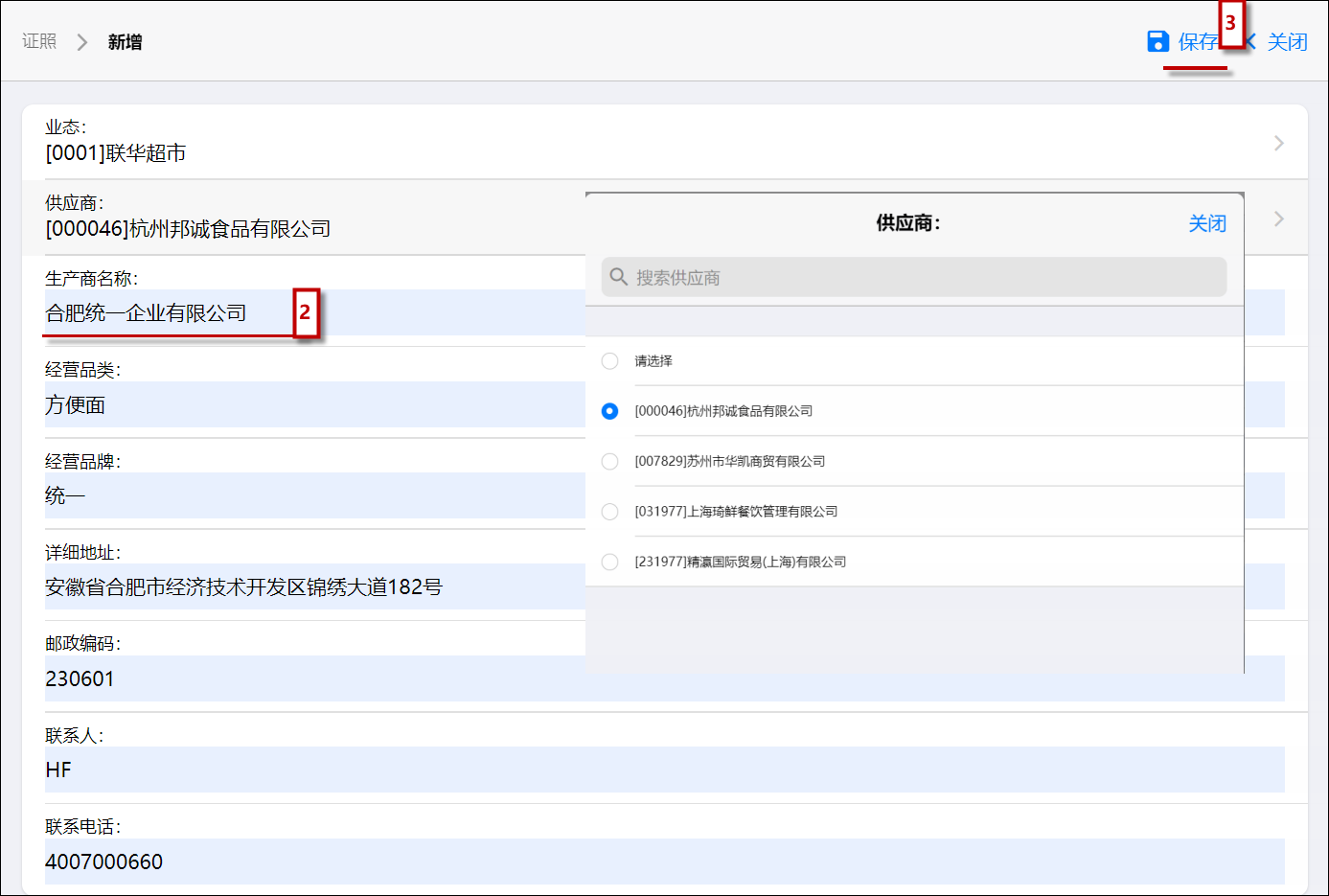
Task: Click the 供应商: popup title
Action: click(x=908, y=222)
